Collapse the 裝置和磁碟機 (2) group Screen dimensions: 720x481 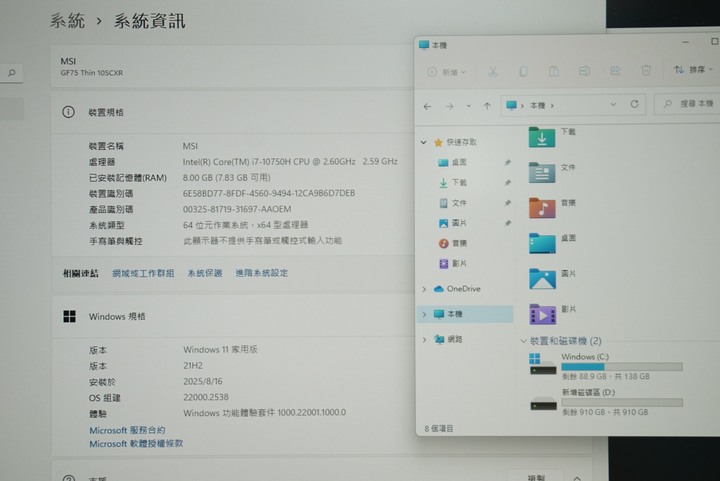pyautogui.click(x=523, y=341)
